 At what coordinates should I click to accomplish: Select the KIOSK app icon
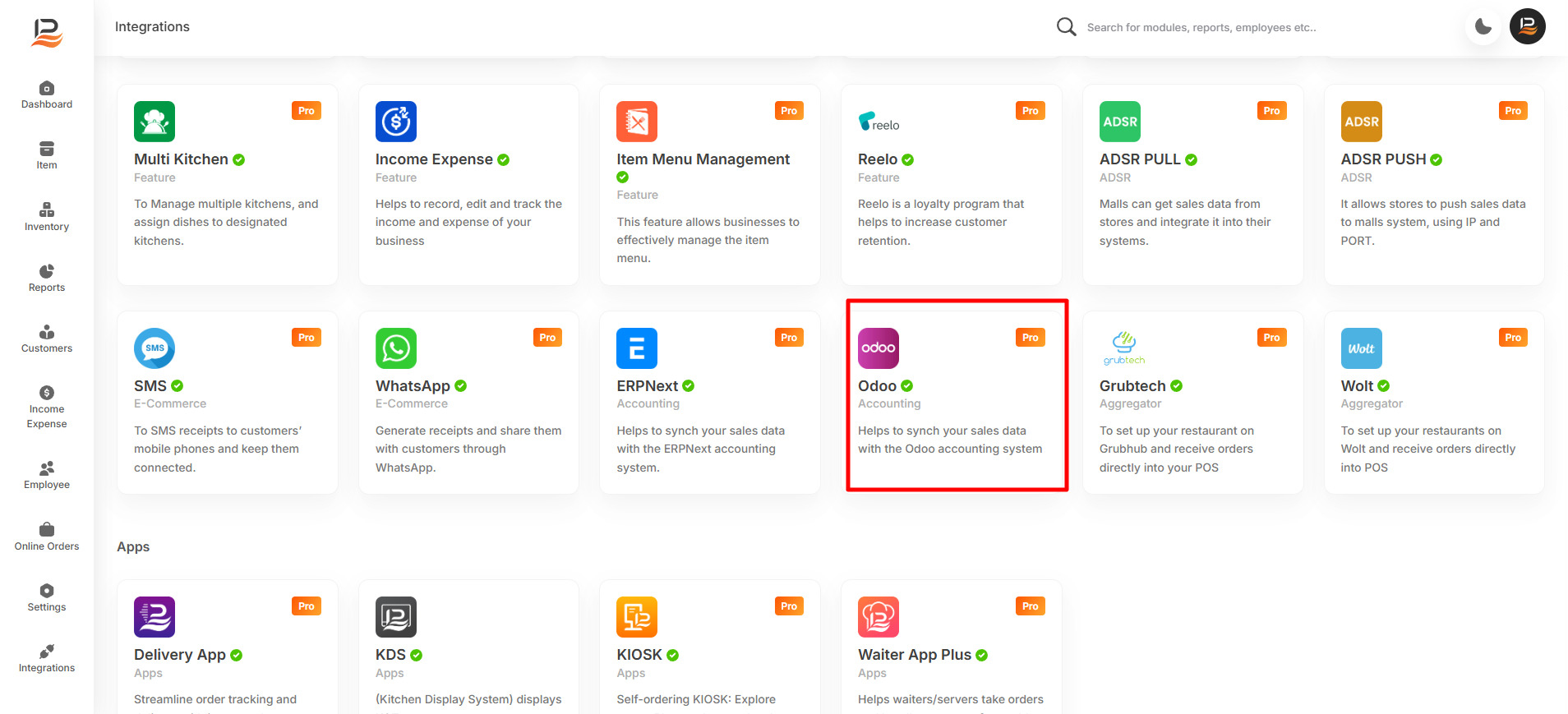coord(637,617)
